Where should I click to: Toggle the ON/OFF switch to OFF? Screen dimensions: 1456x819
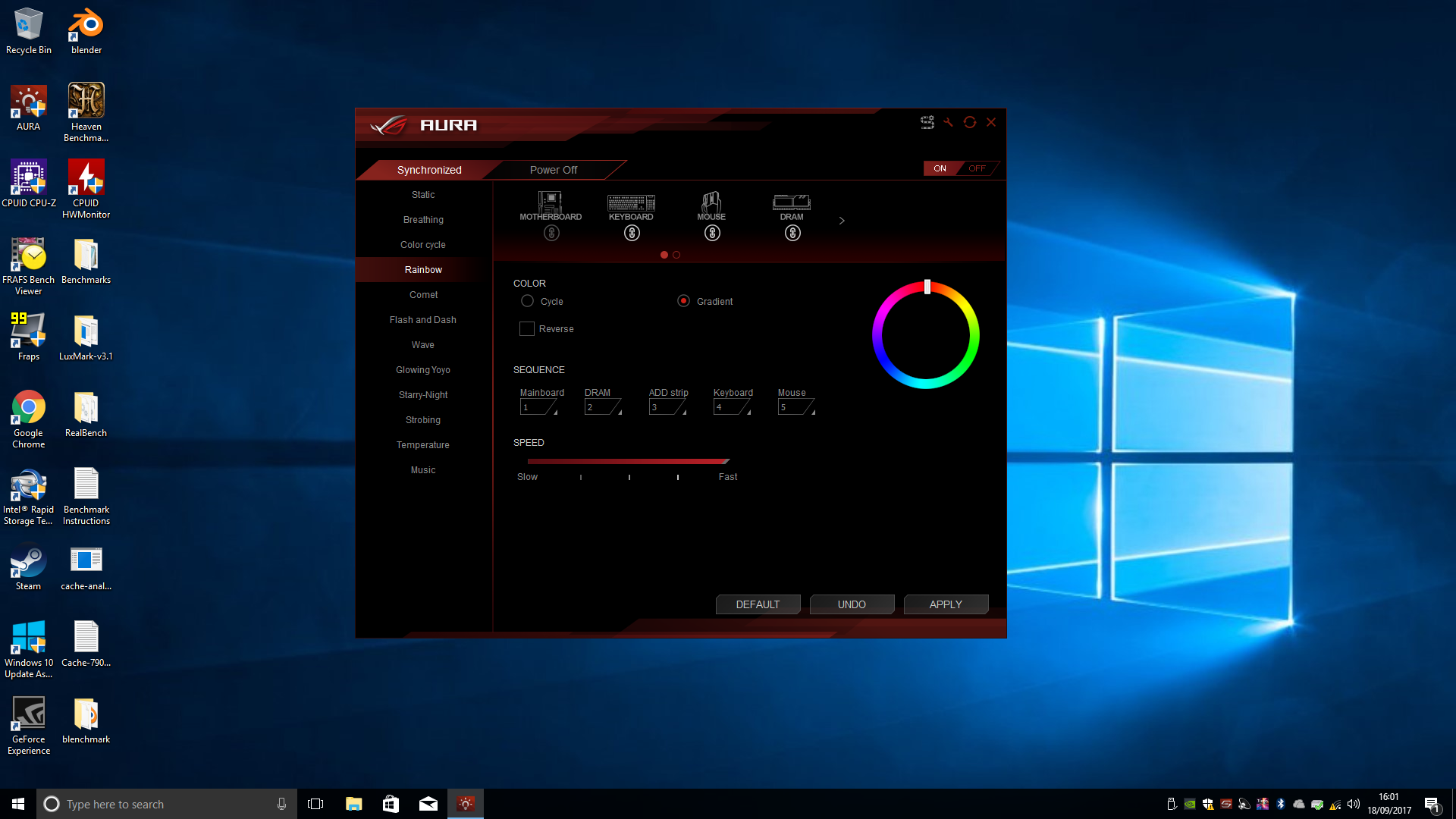977,168
